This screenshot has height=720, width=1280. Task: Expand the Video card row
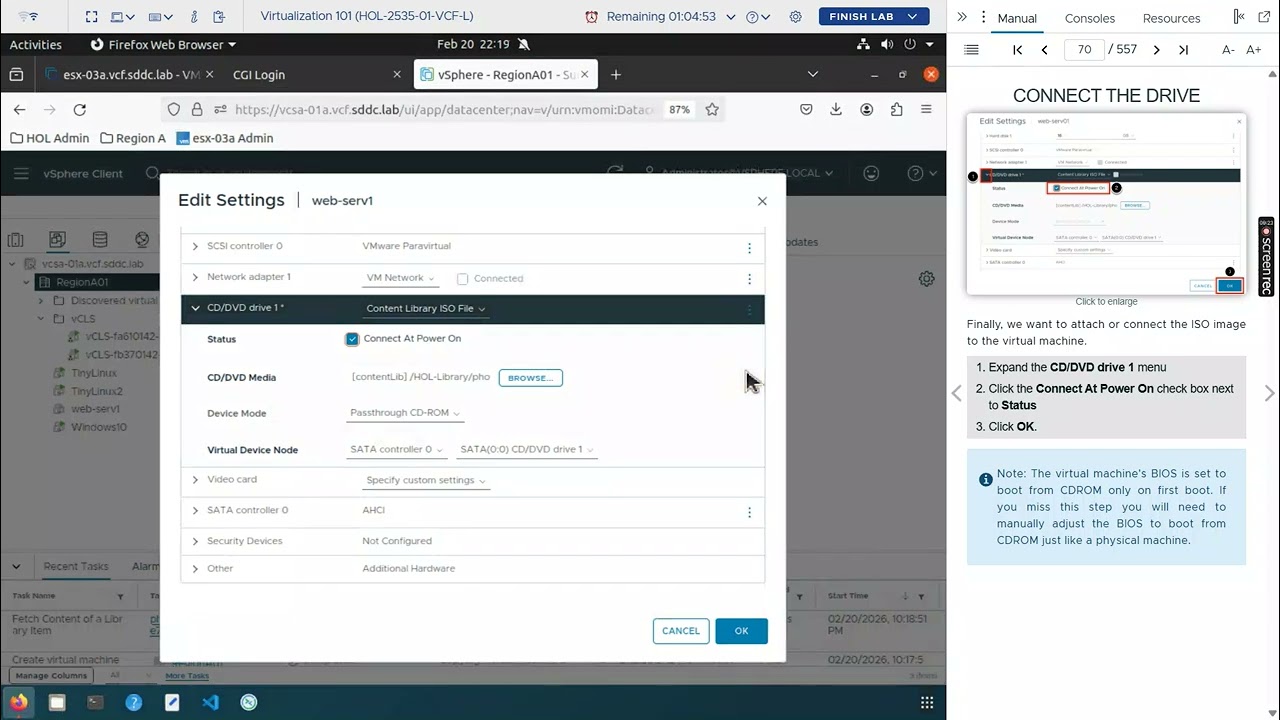[x=195, y=480]
